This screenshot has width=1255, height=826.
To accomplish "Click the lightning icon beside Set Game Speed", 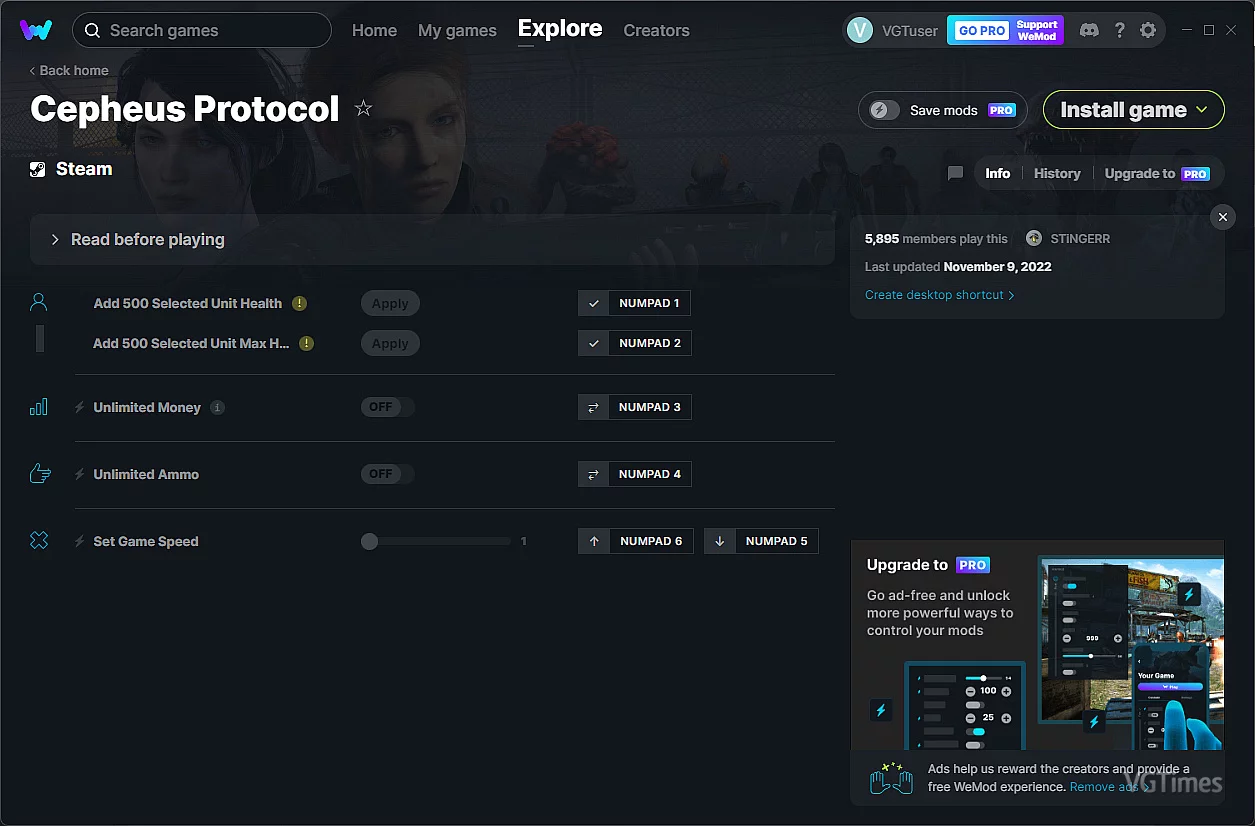I will point(80,541).
